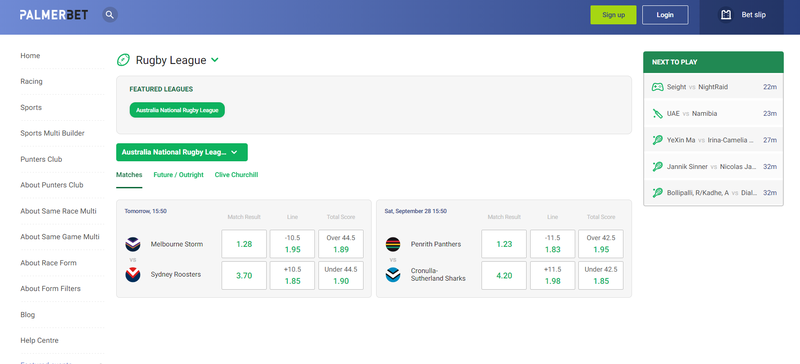This screenshot has height=364, width=800.
Task: Click the rugby ball icon beside Rugby League
Action: coord(123,60)
